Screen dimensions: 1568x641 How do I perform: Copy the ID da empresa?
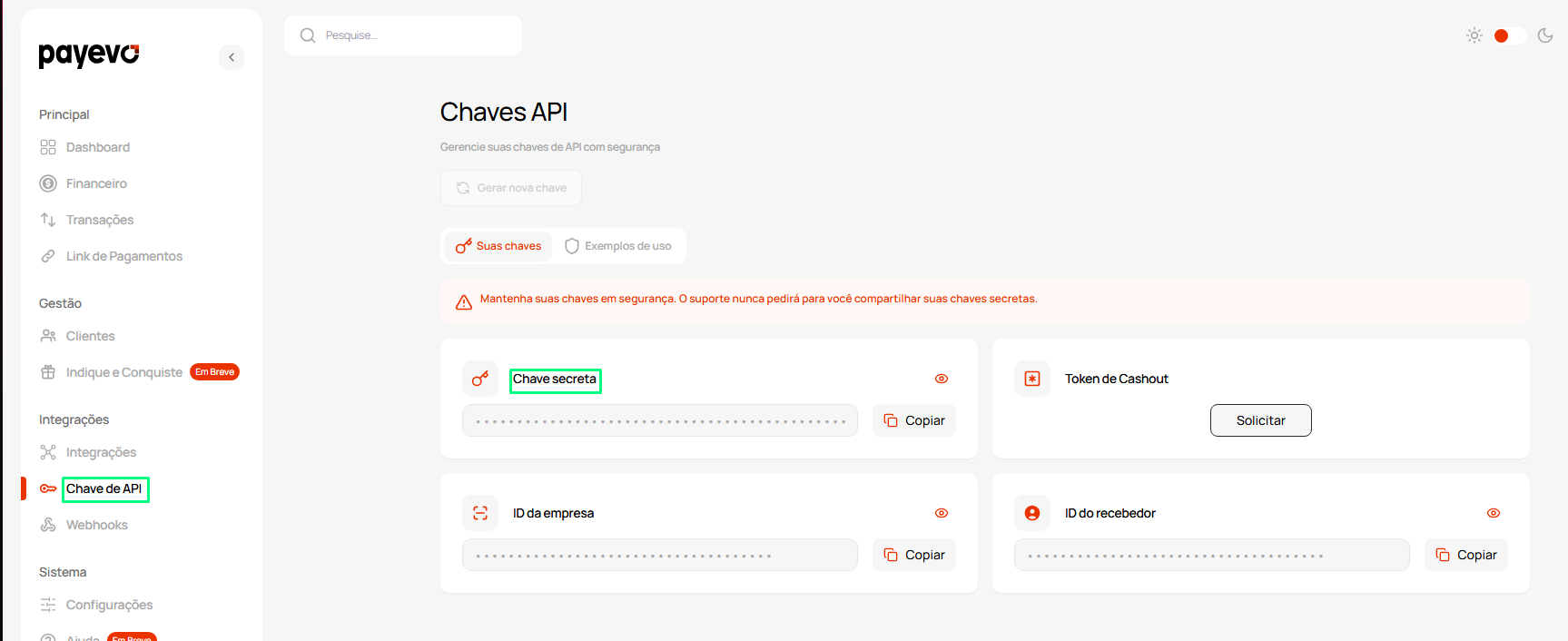click(914, 555)
